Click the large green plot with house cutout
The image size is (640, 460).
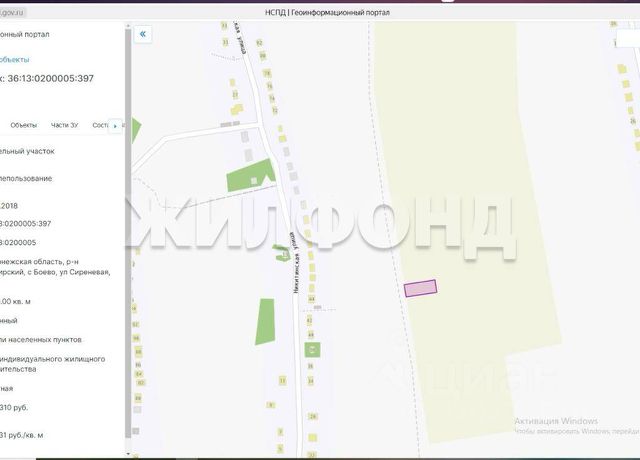click(x=249, y=176)
